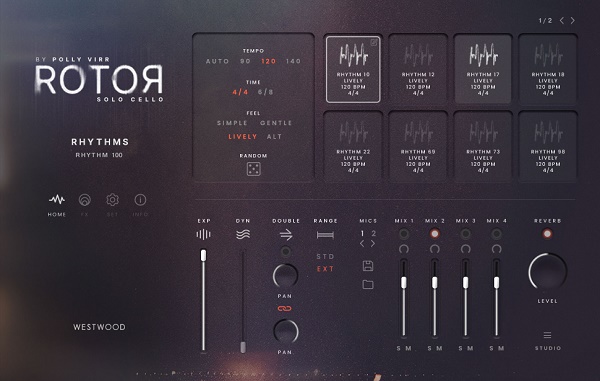
Task: Toggle Mix 2 power button
Action: click(434, 233)
